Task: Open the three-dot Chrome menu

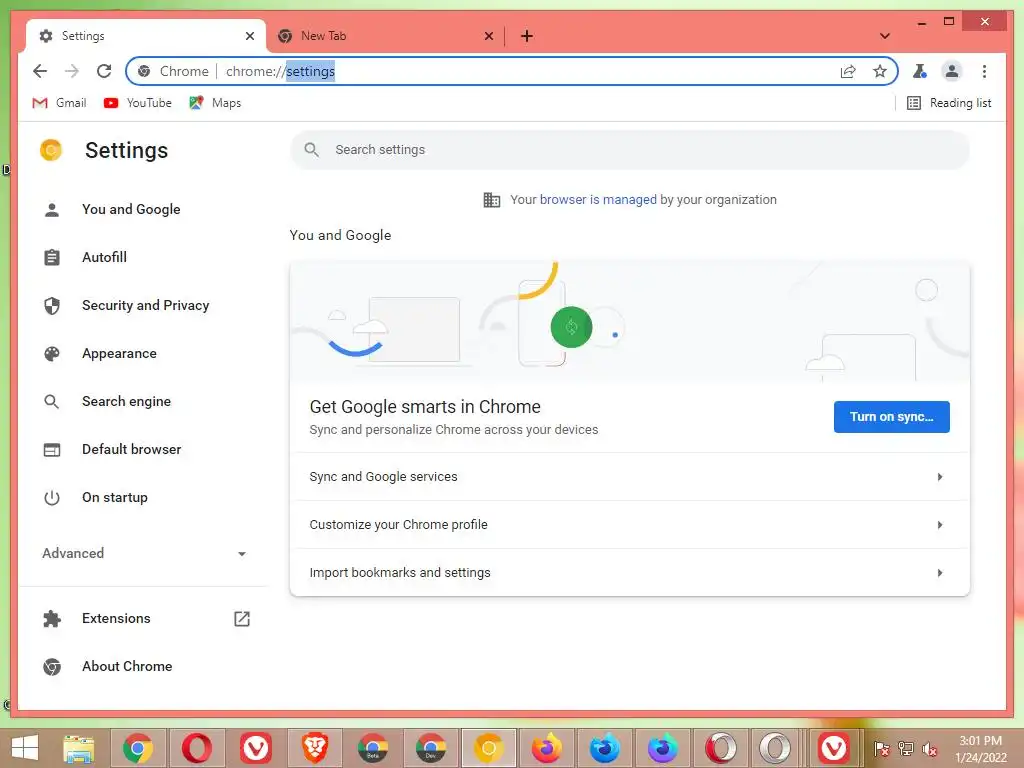Action: point(984,71)
